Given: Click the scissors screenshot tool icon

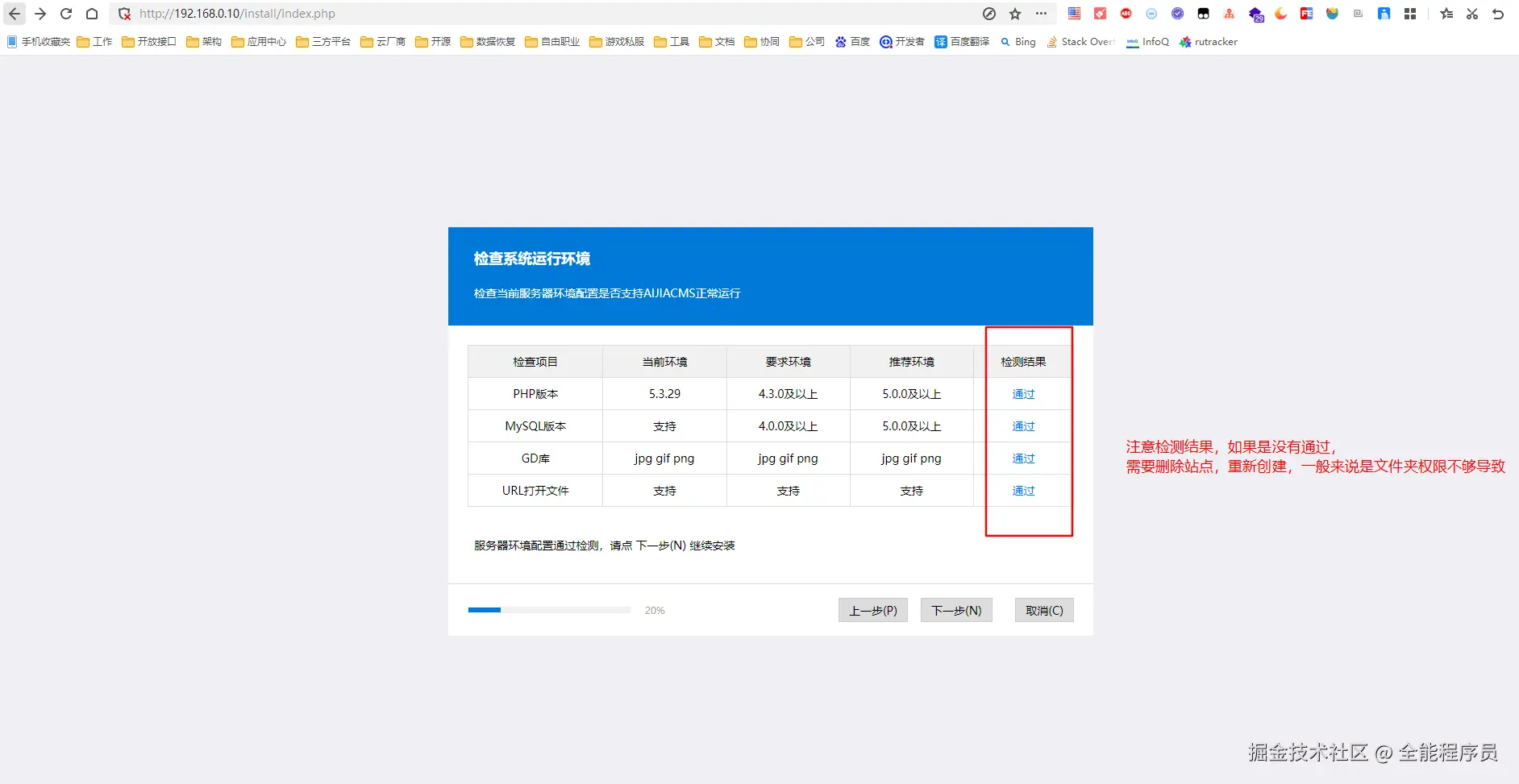Looking at the screenshot, I should (1472, 14).
